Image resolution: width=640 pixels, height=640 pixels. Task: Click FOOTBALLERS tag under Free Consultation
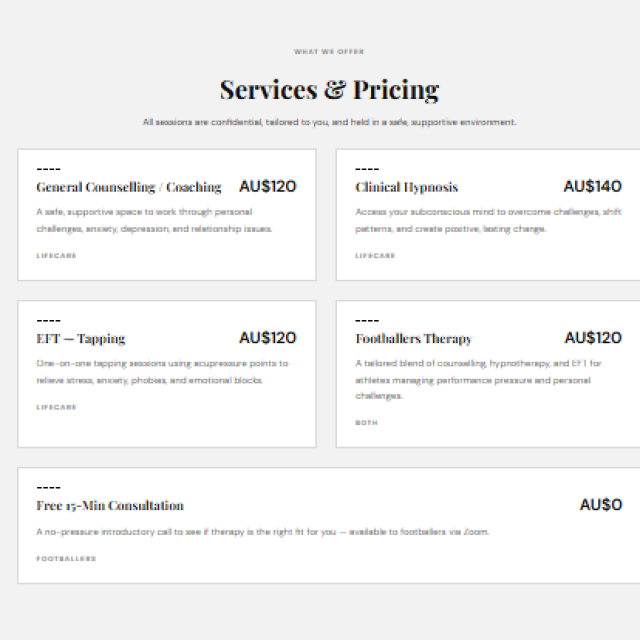point(66,559)
